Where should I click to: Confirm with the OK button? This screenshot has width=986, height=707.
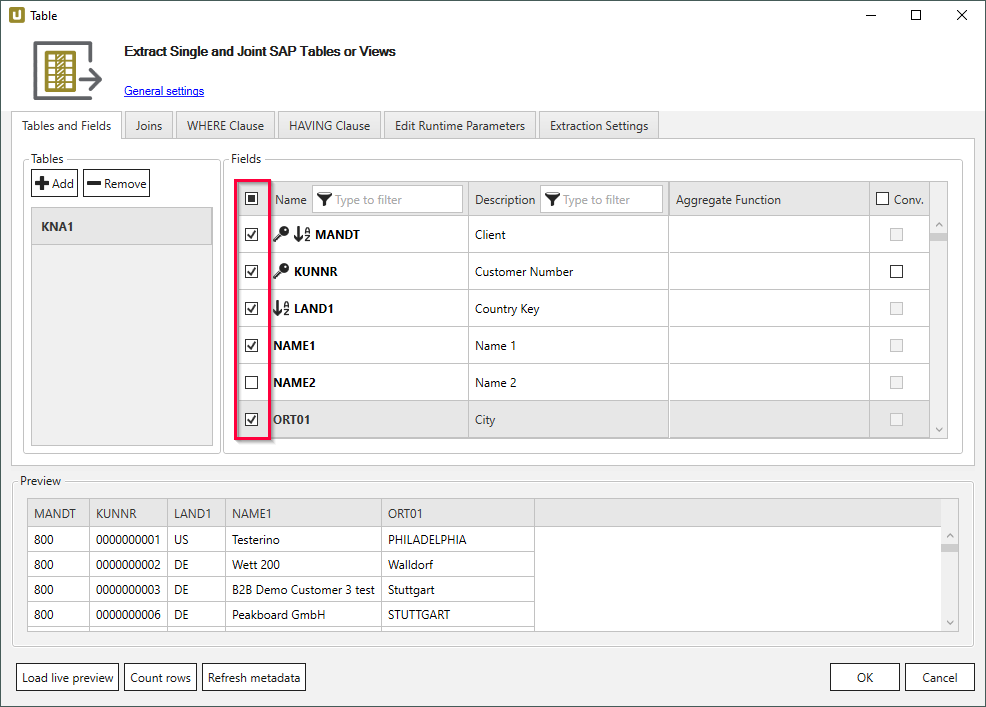pyautogui.click(x=865, y=677)
